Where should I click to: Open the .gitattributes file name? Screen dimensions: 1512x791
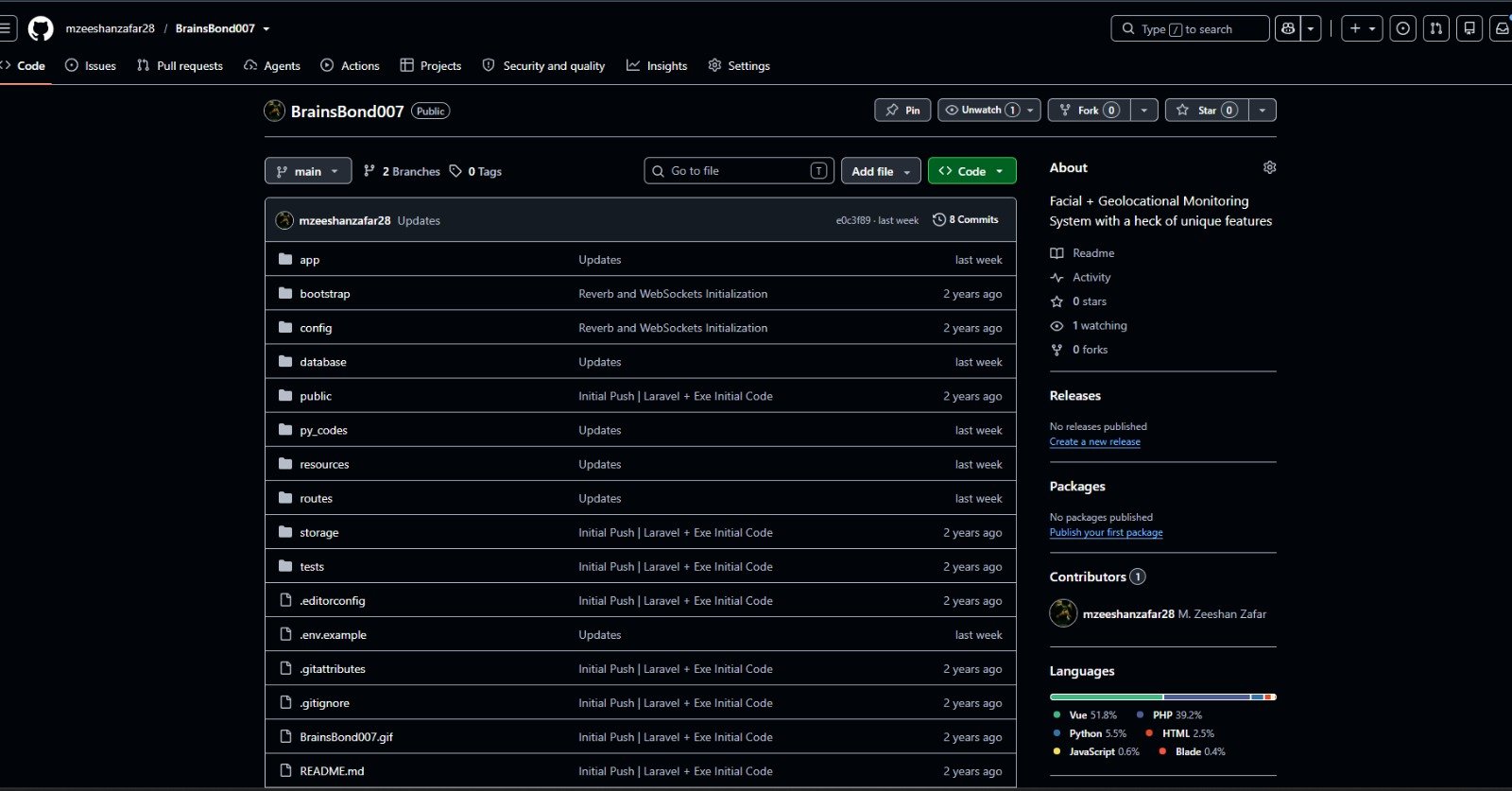(333, 669)
